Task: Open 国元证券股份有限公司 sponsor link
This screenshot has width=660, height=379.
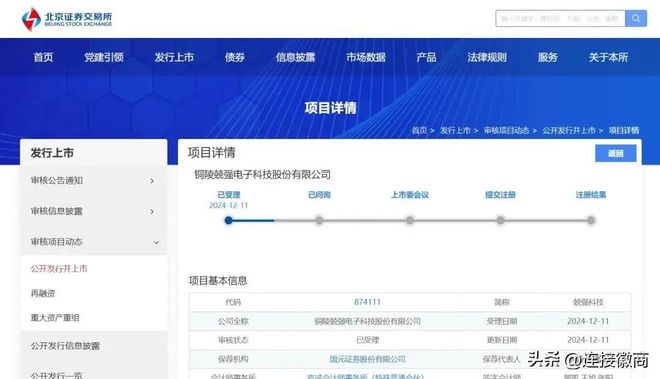Action: pos(367,359)
